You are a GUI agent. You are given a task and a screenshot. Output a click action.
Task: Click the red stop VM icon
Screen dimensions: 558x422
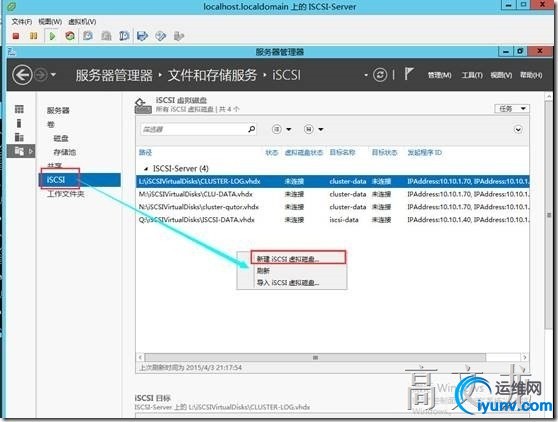tap(16, 36)
